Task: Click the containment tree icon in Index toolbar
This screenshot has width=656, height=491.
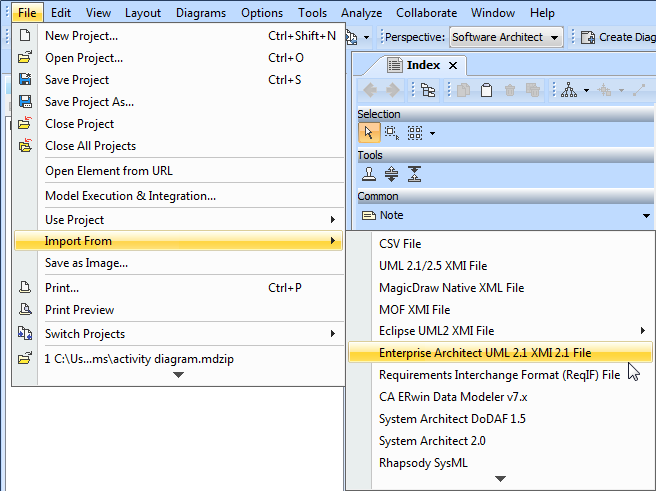Action: coord(428,91)
